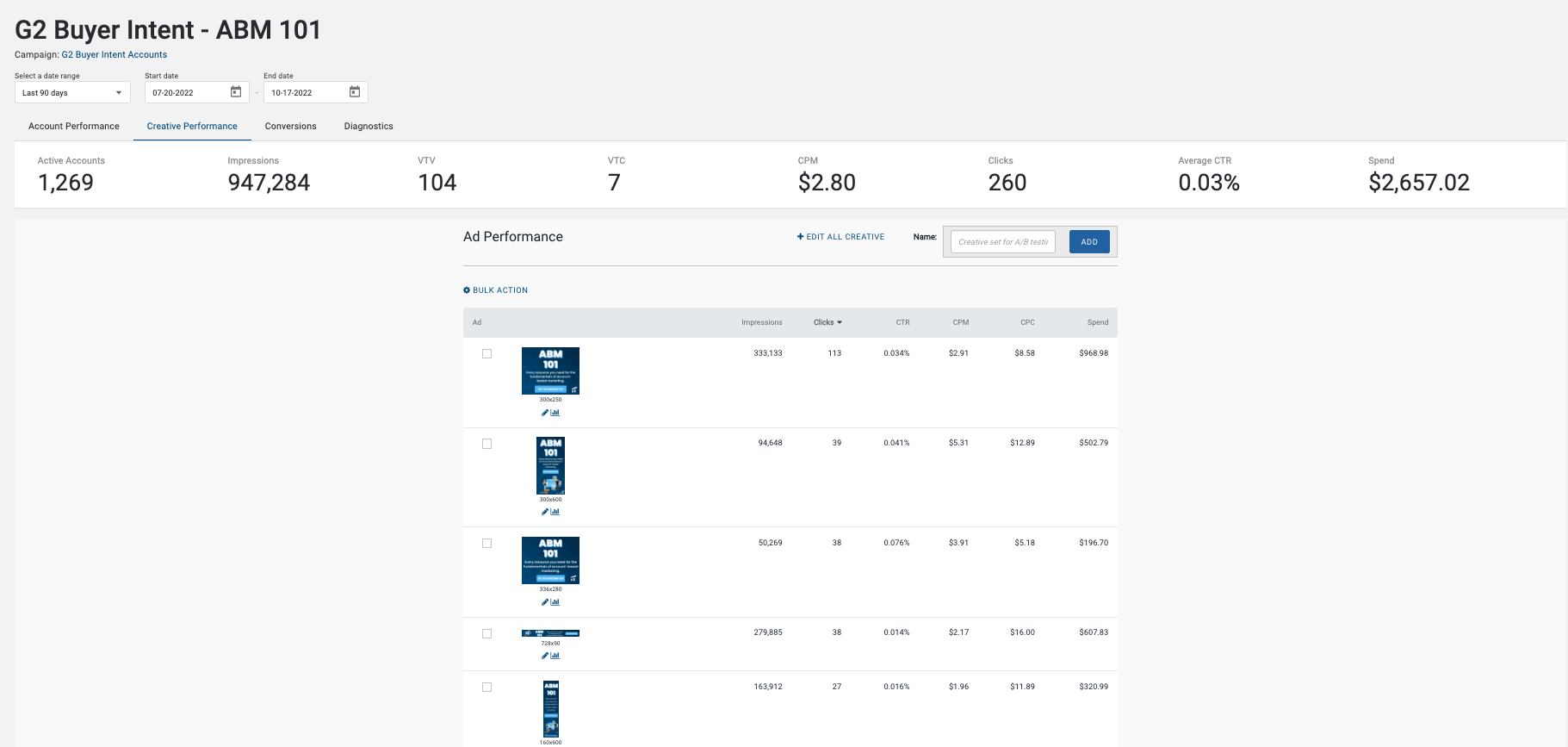This screenshot has height=747, width=1568.
Task: Edit the 336x280 ad with pencil icon
Action: (545, 602)
